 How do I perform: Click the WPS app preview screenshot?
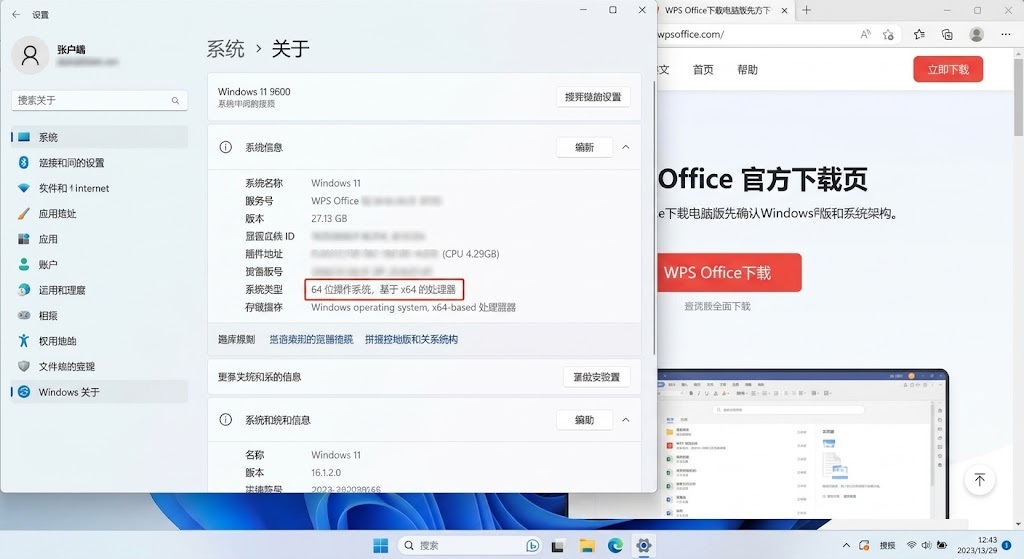(802, 444)
